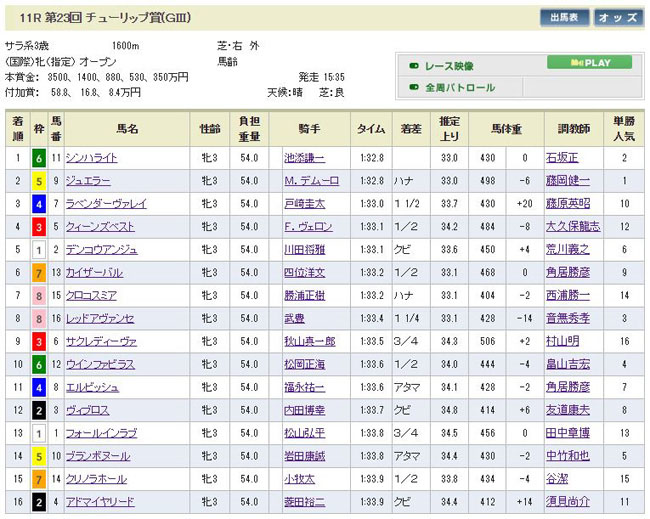
Task: Click the green arrow icon beside 全周パトロール
Action: pyautogui.click(x=413, y=88)
